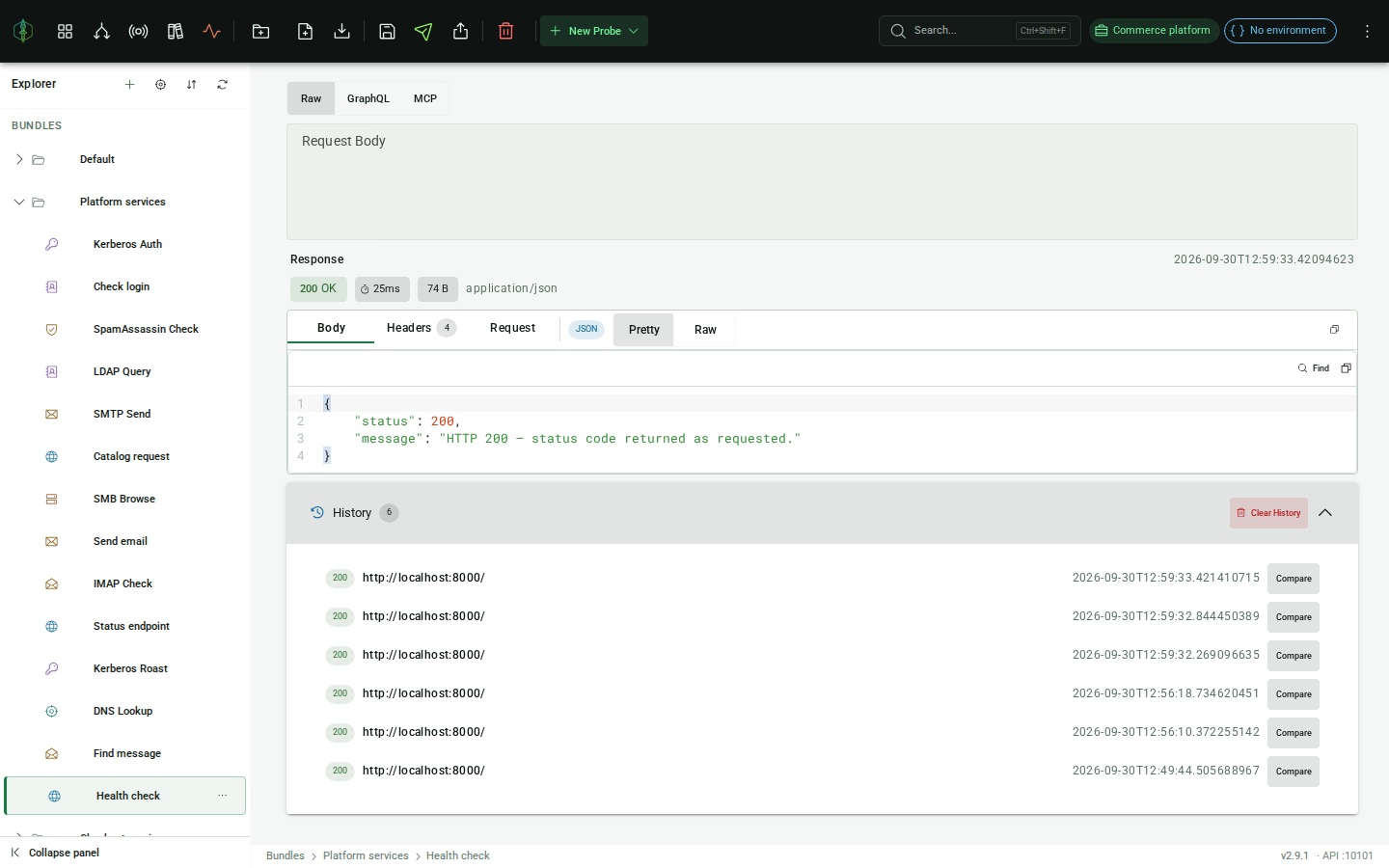
Task: Open the dashboard grid icon
Action: [65, 31]
